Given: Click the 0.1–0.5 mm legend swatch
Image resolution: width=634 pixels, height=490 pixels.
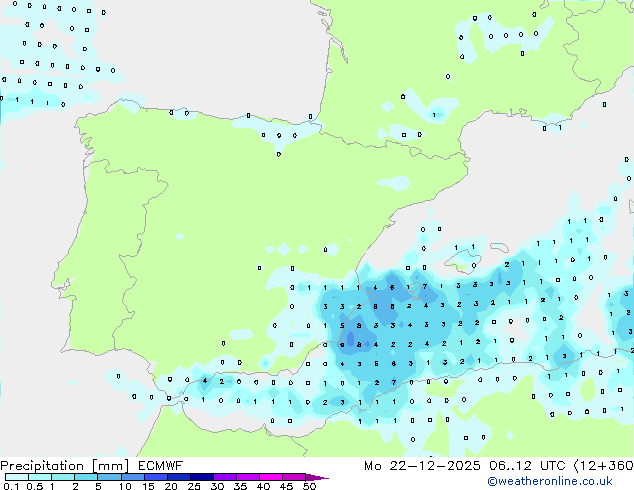Looking at the screenshot, I should (x=17, y=477).
